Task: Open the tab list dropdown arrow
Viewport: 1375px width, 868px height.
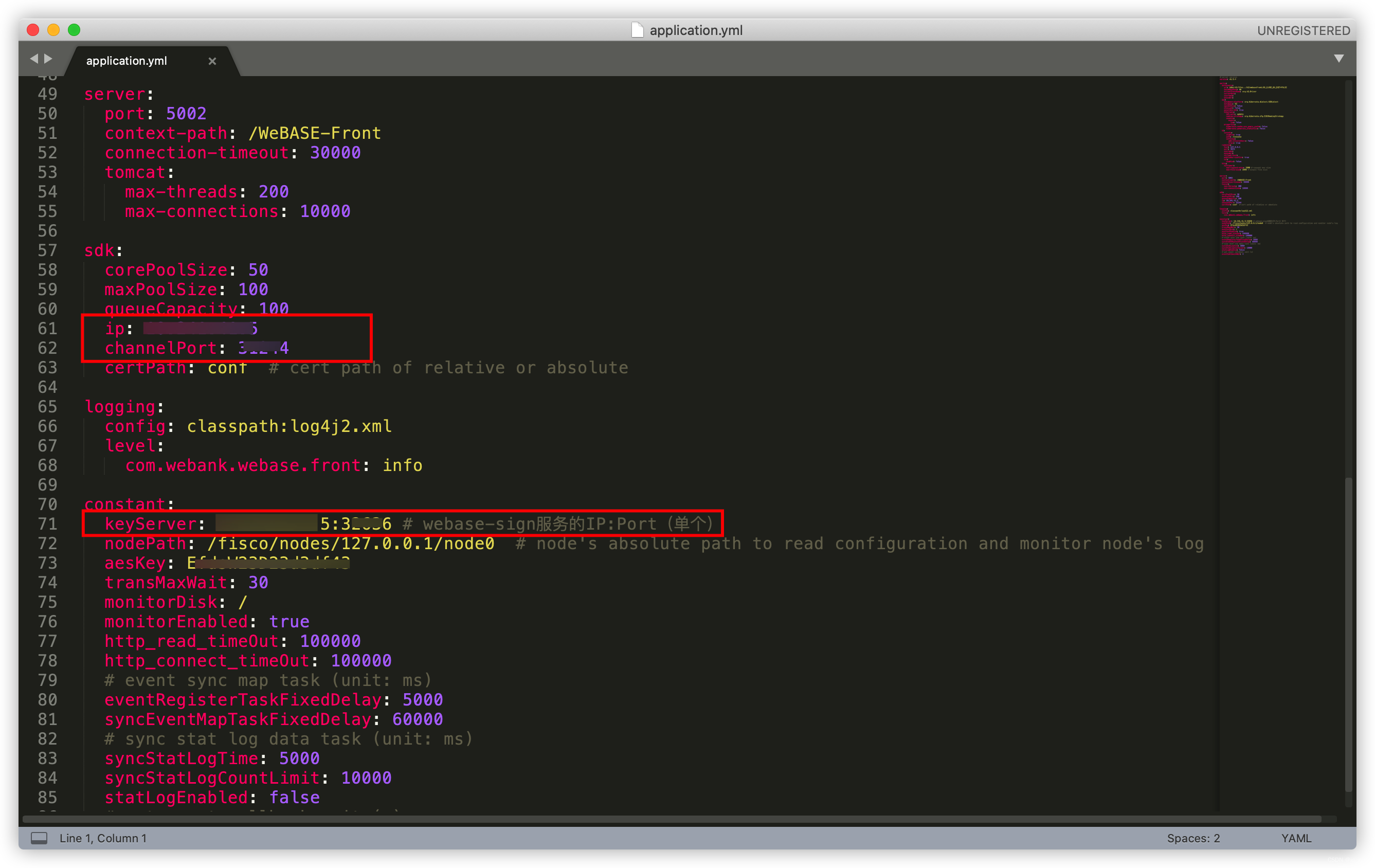Action: tap(1338, 59)
